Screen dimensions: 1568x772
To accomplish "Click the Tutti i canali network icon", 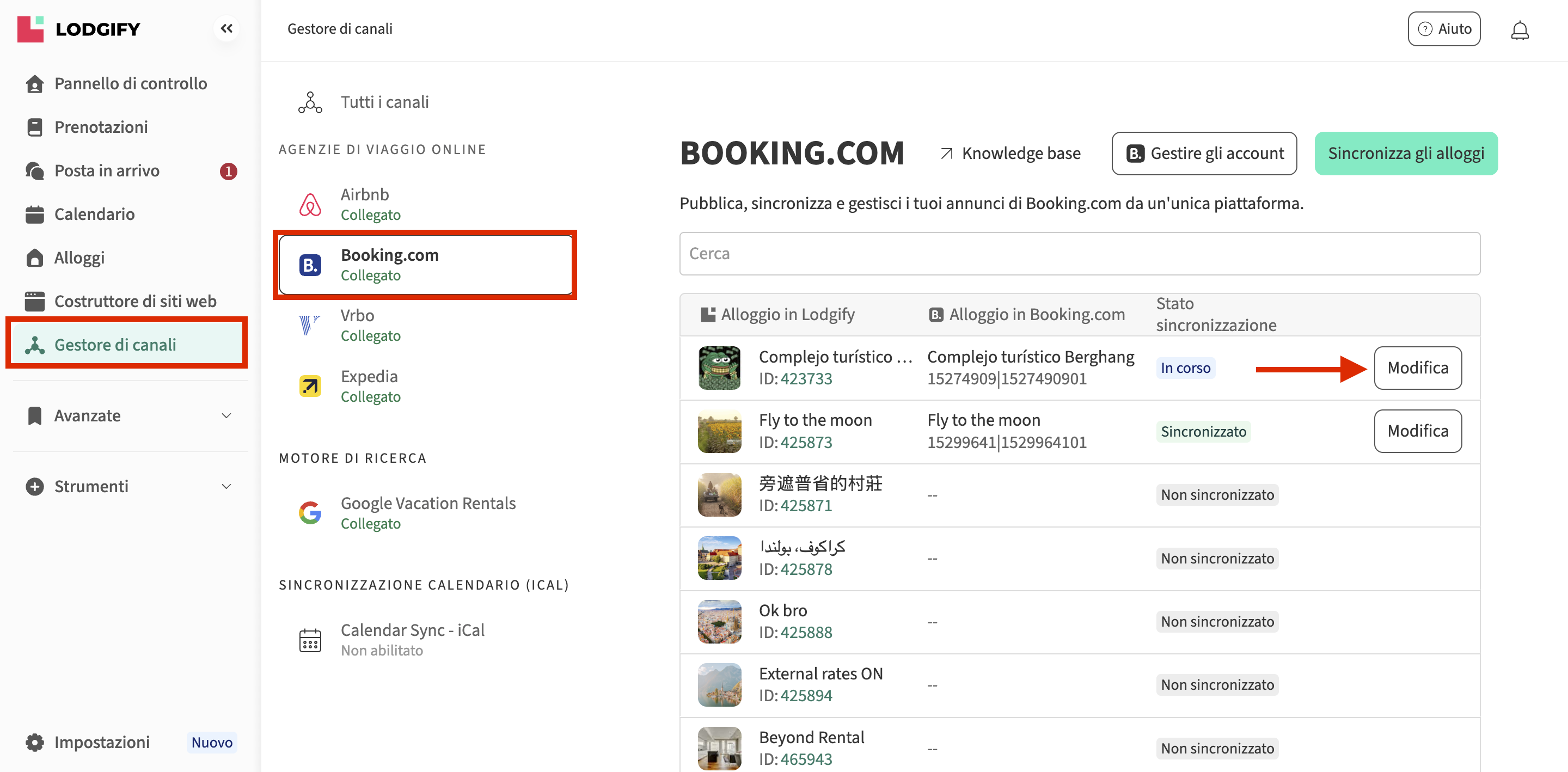I will click(x=310, y=102).
